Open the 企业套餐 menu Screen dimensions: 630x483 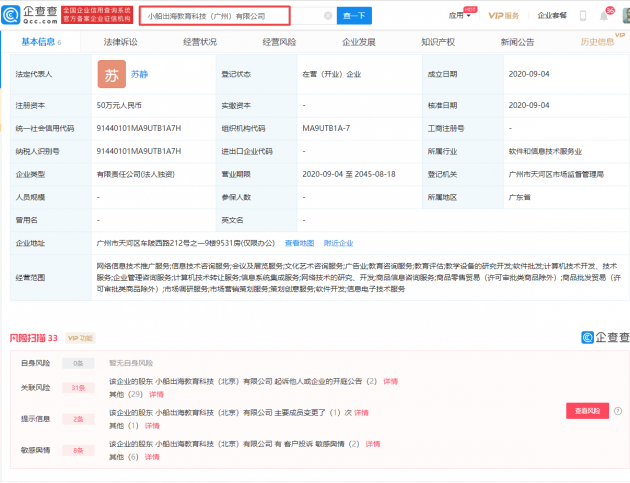tap(552, 16)
